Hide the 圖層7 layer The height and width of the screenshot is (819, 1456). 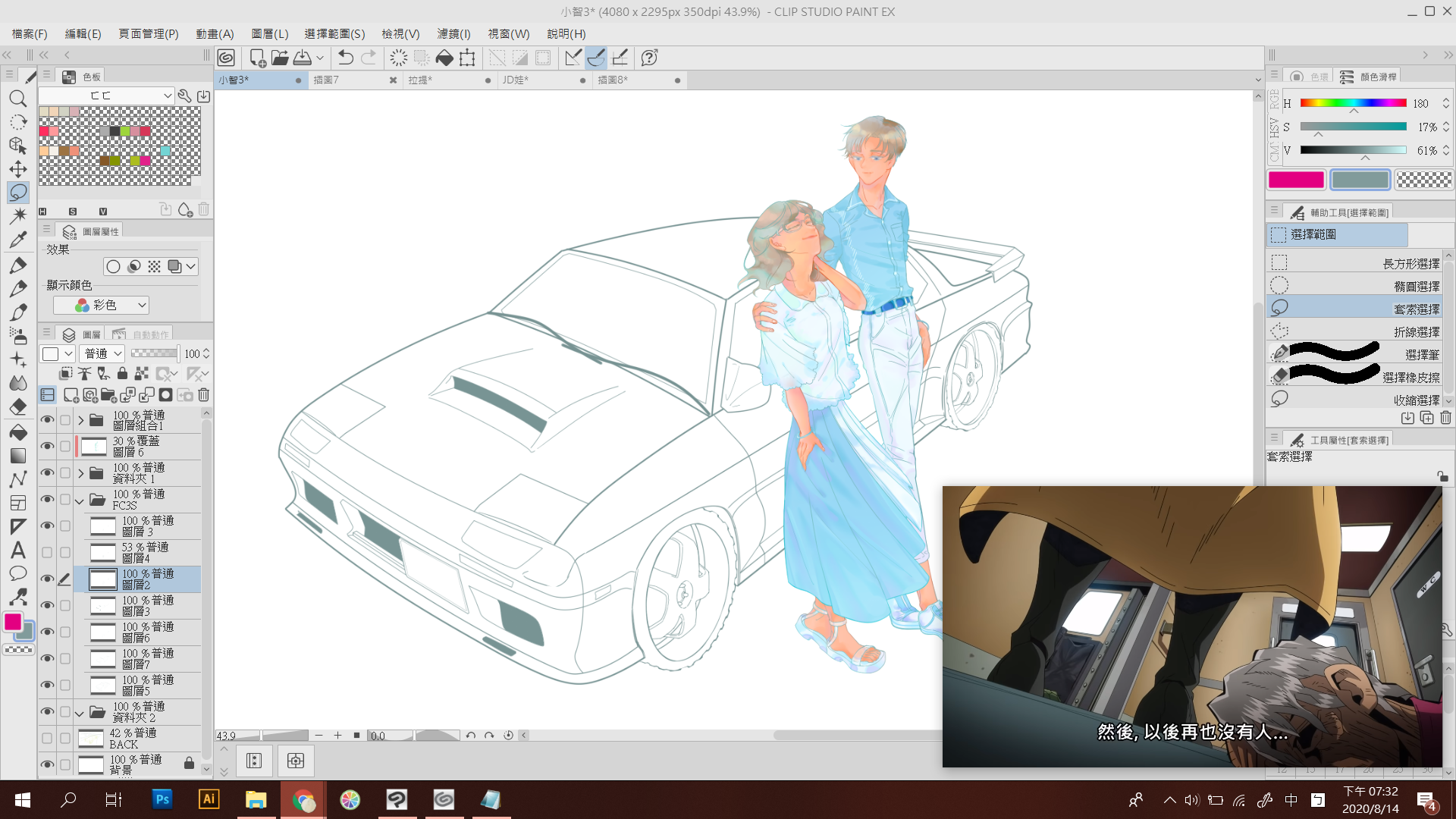(x=47, y=658)
